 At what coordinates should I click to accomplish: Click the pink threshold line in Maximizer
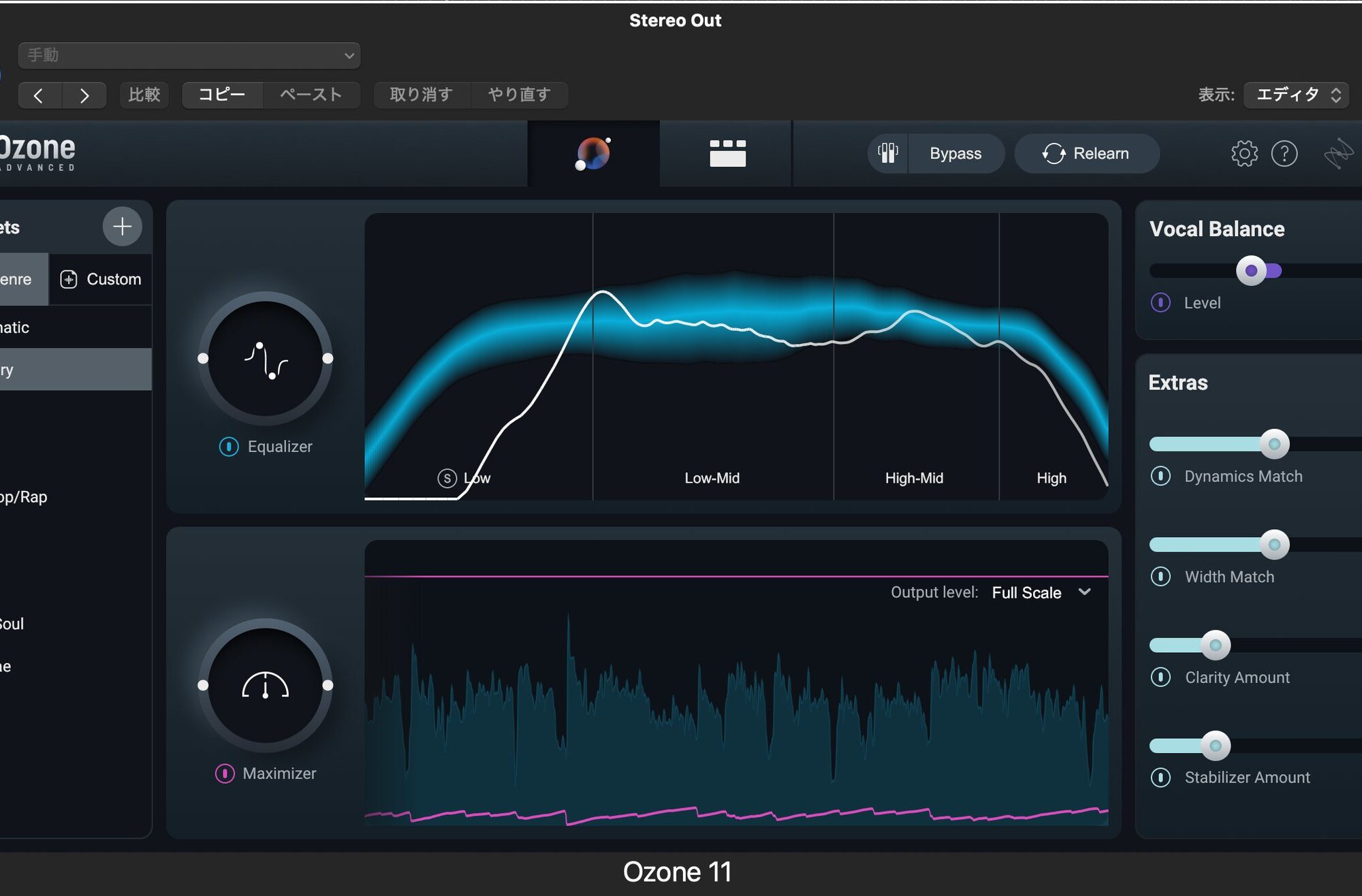tap(736, 576)
